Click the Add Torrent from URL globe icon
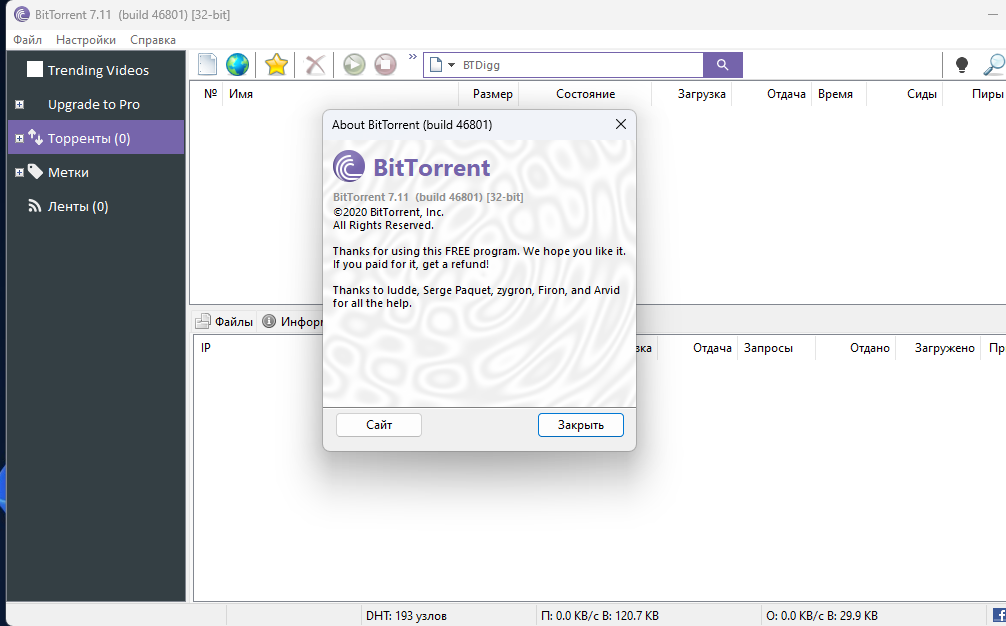 (237, 65)
